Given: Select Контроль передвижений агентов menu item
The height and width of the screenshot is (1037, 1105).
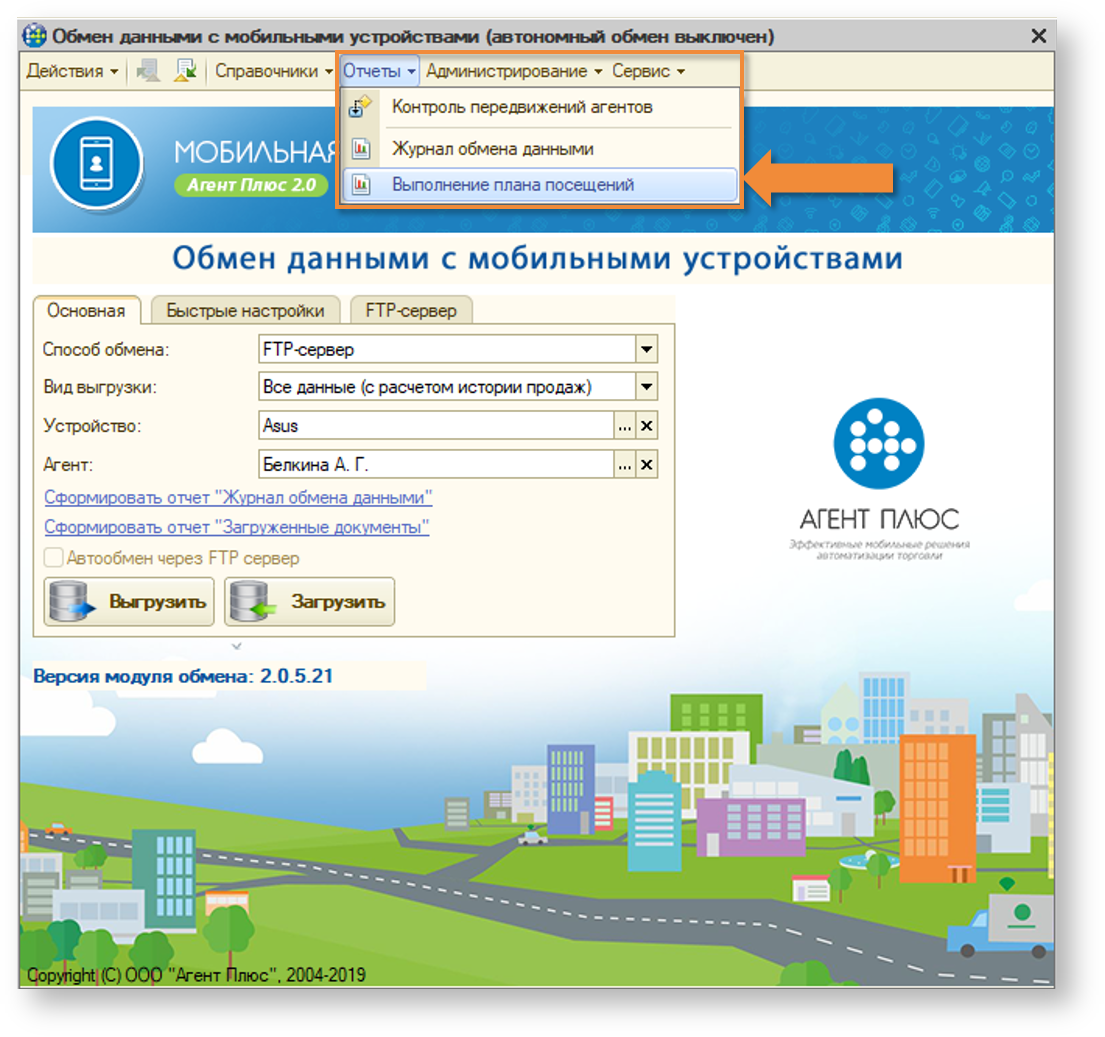Looking at the screenshot, I should 539,107.
